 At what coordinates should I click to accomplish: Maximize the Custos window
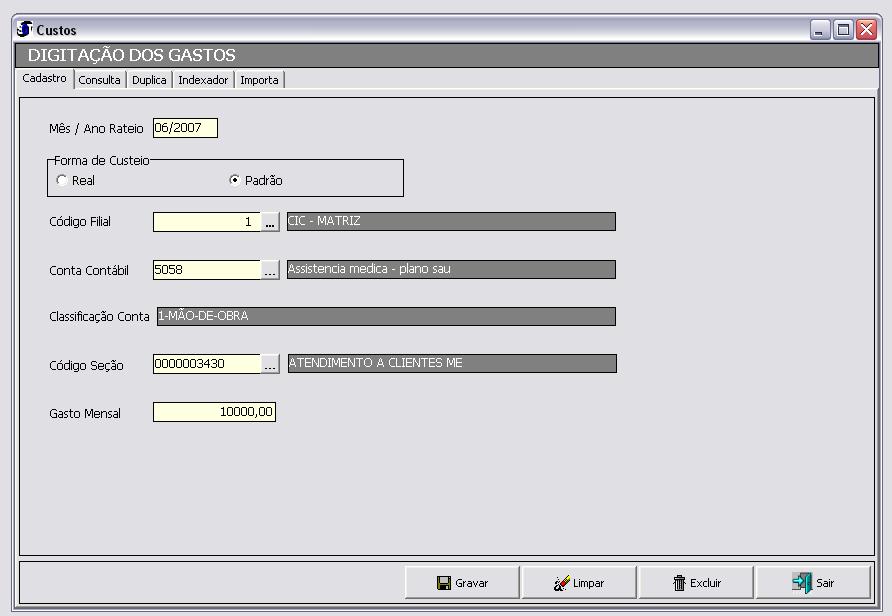[x=844, y=30]
